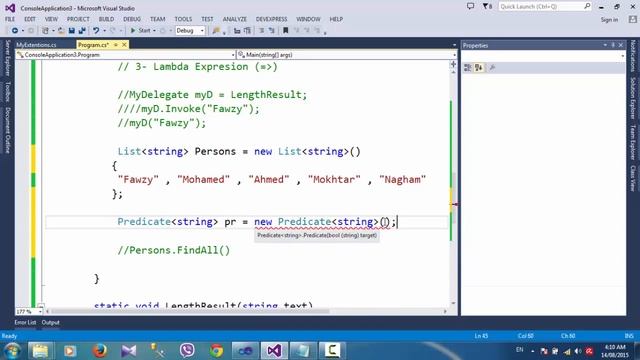This screenshot has width=640, height=360.
Task: Open the WINDOW menu
Action: (308, 19)
